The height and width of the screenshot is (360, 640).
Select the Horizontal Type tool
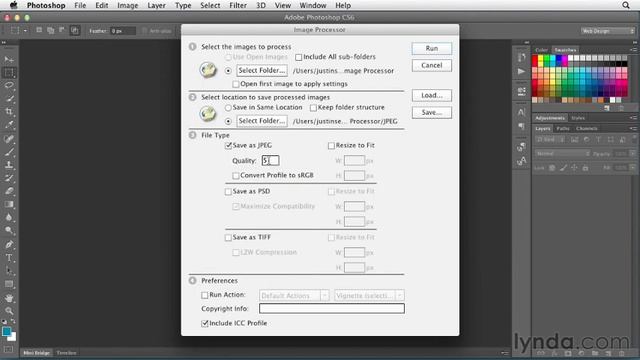[9, 258]
